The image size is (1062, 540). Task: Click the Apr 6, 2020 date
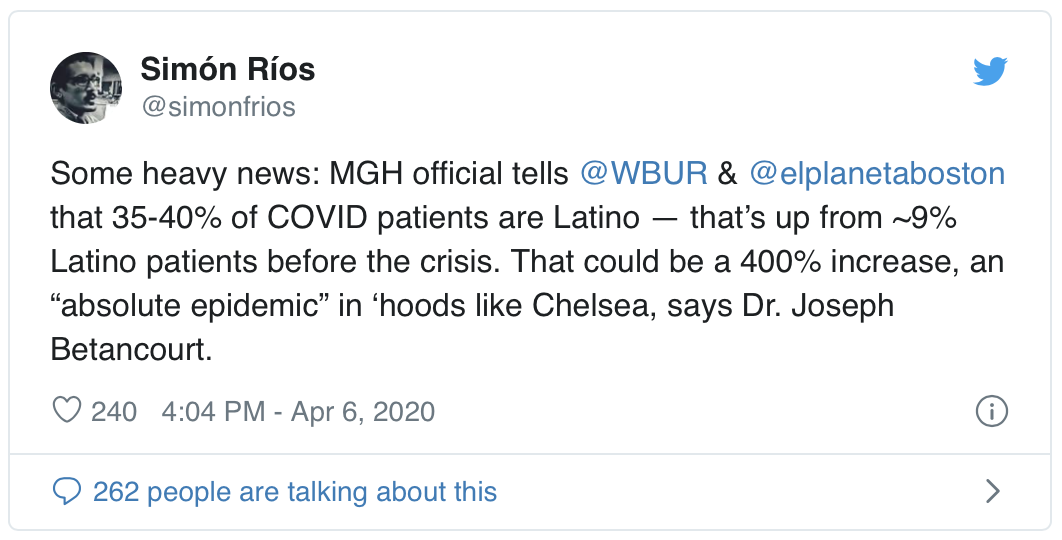pyautogui.click(x=363, y=411)
